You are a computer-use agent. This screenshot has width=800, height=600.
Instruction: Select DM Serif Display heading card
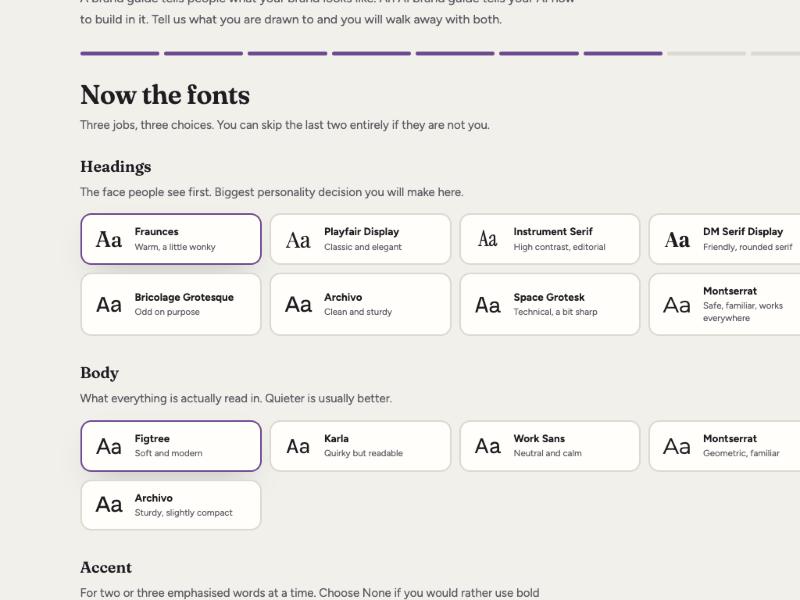point(724,239)
